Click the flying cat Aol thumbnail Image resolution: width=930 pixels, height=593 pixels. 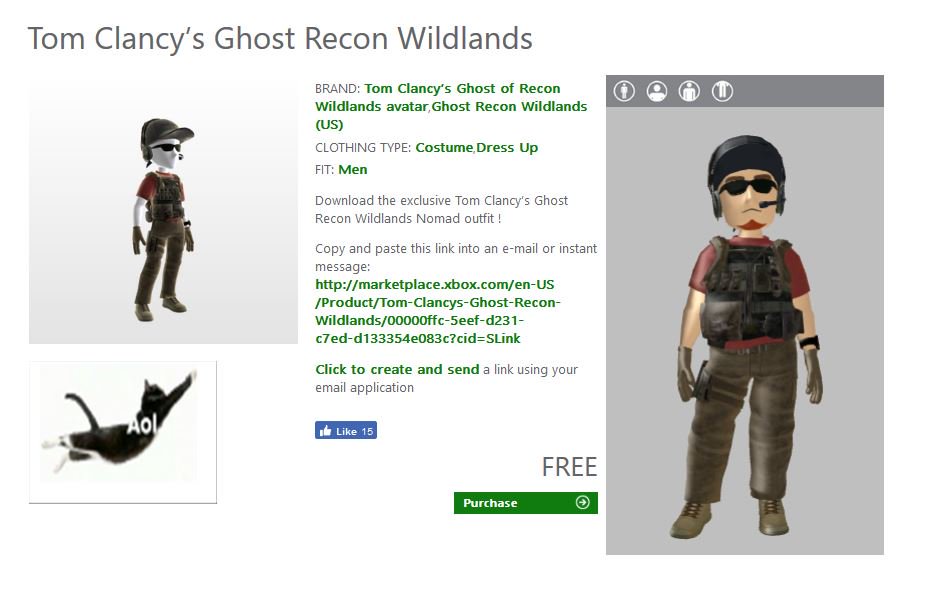pos(123,432)
